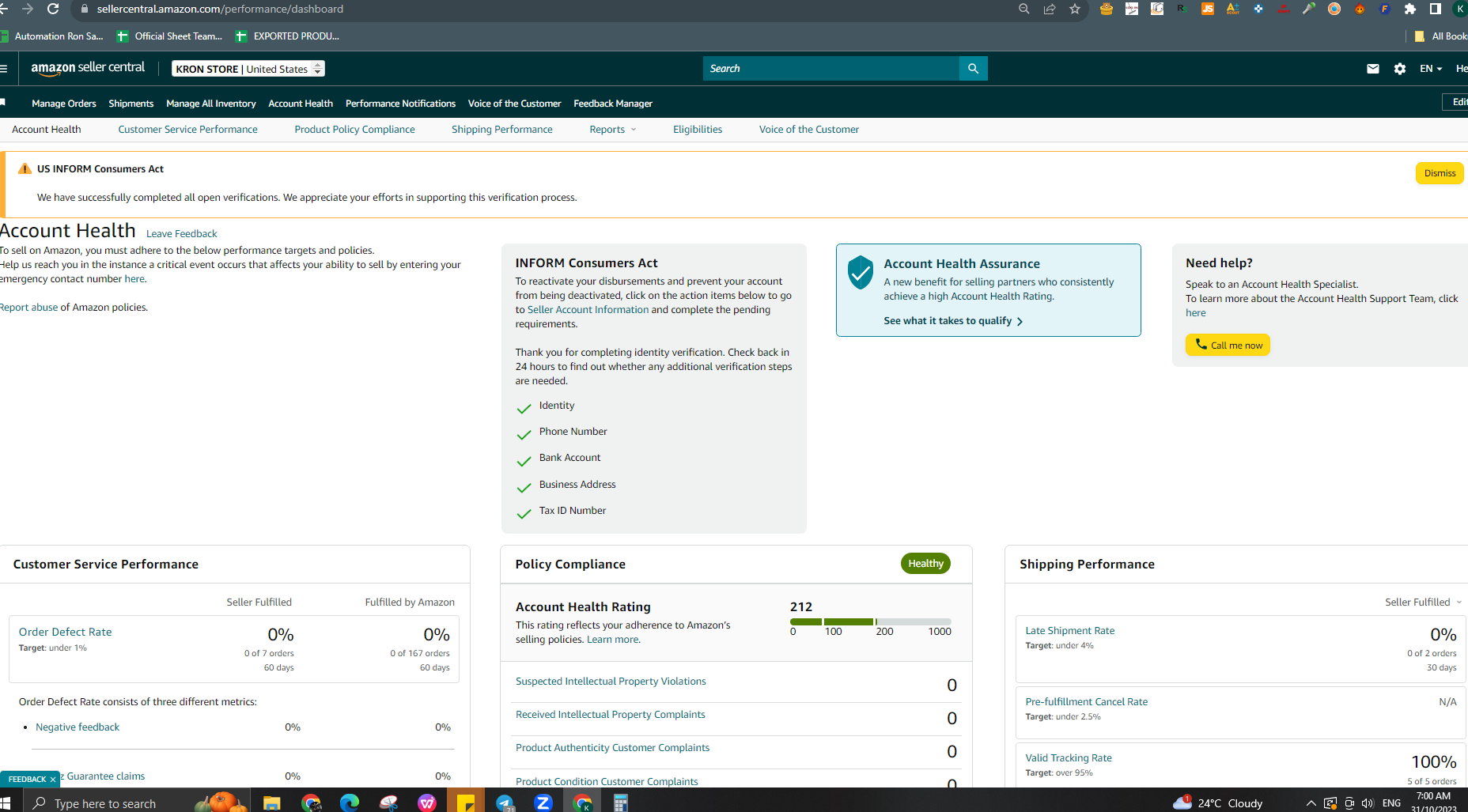Open the Snipping Tool from the taskbar

coord(388,803)
